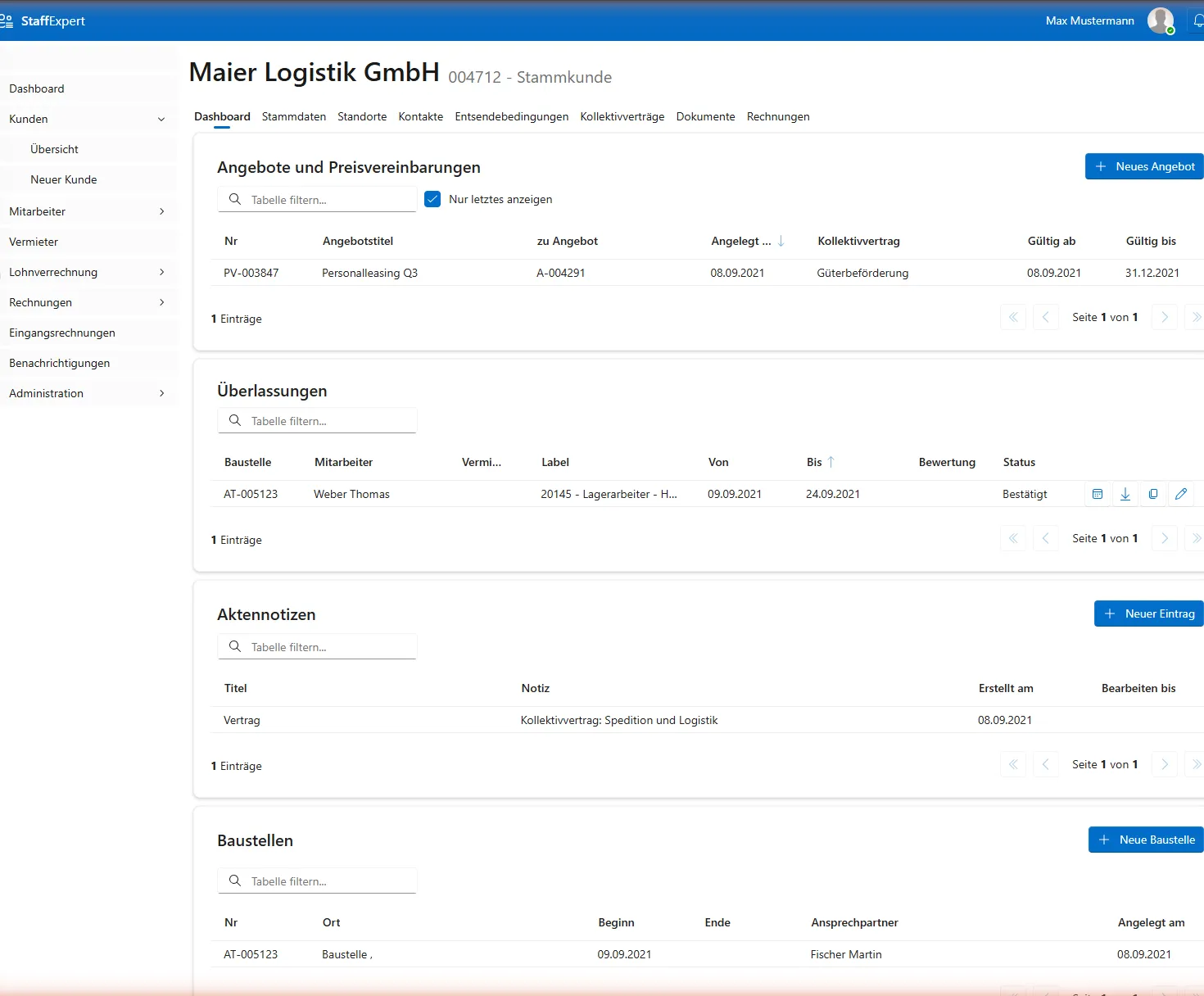The width and height of the screenshot is (1204, 996).
Task: Download the Überlassung document for AT-005123
Action: [1125, 494]
